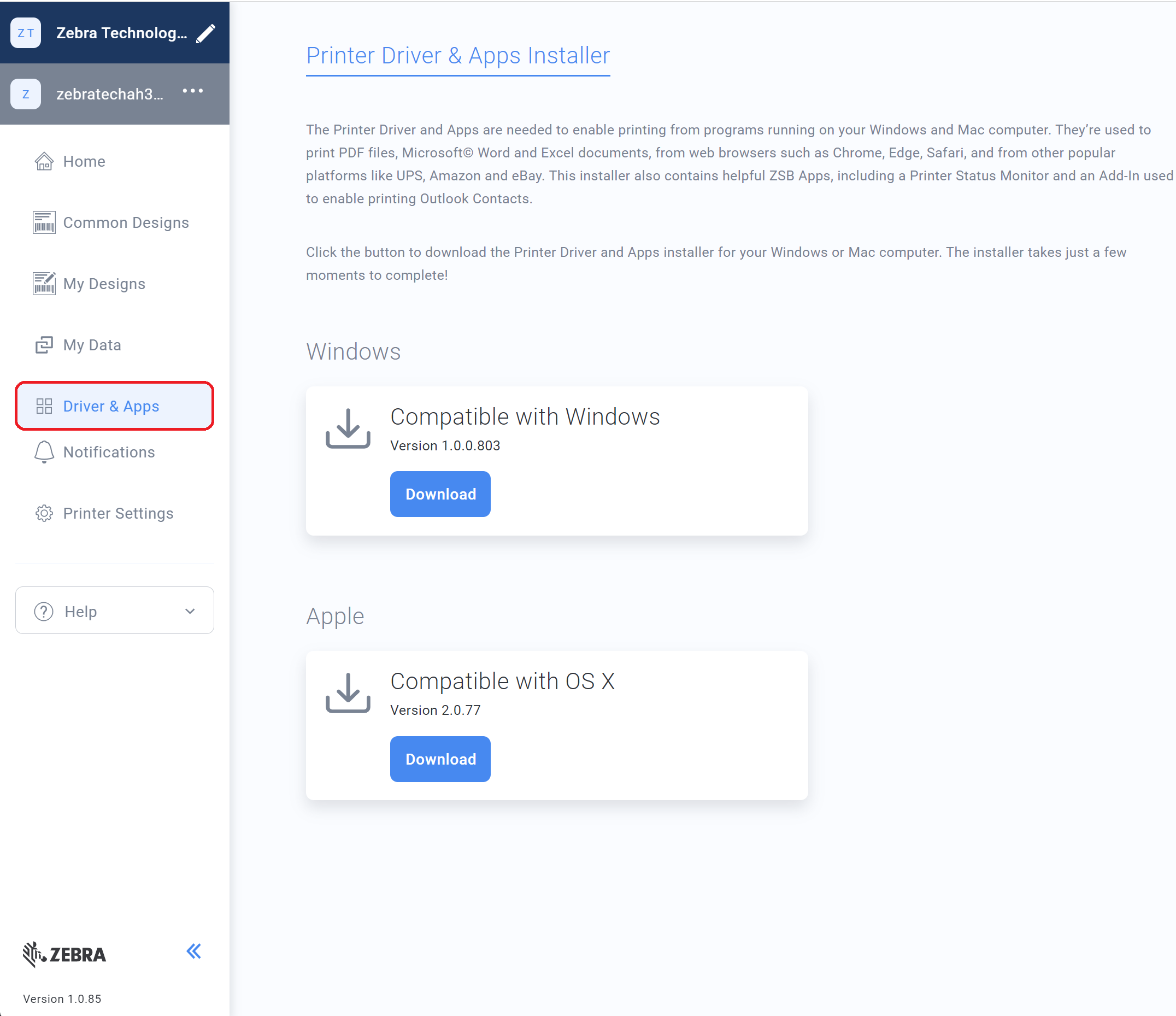Screen dimensions: 1176x1016
Task: Click the Zebra logo at the bottom
Action: 63,954
